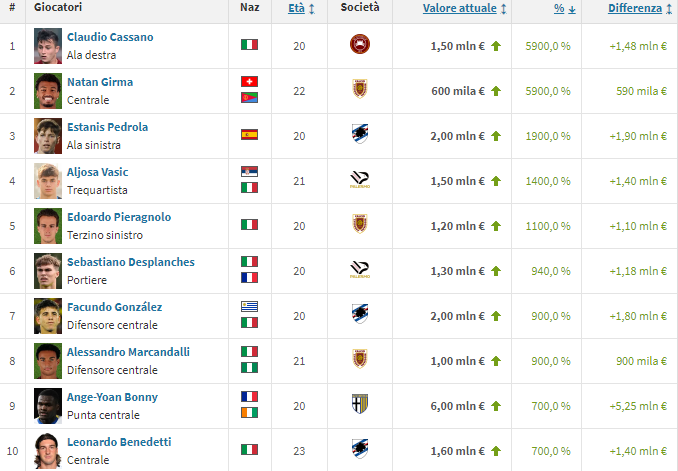Go to Sebastiano Desplanches' profile
This screenshot has height=471, width=678.
(x=131, y=262)
